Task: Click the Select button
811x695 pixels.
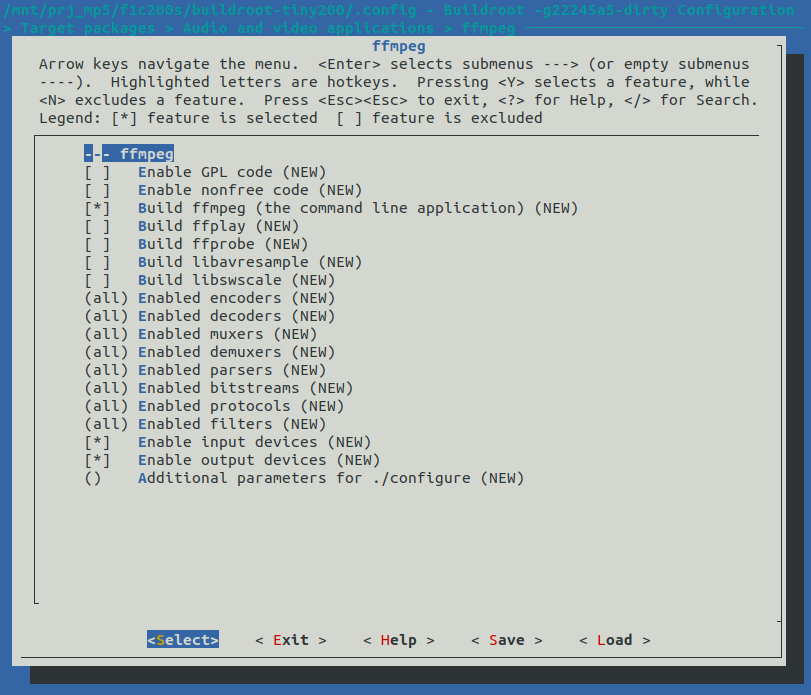Action: [183, 640]
